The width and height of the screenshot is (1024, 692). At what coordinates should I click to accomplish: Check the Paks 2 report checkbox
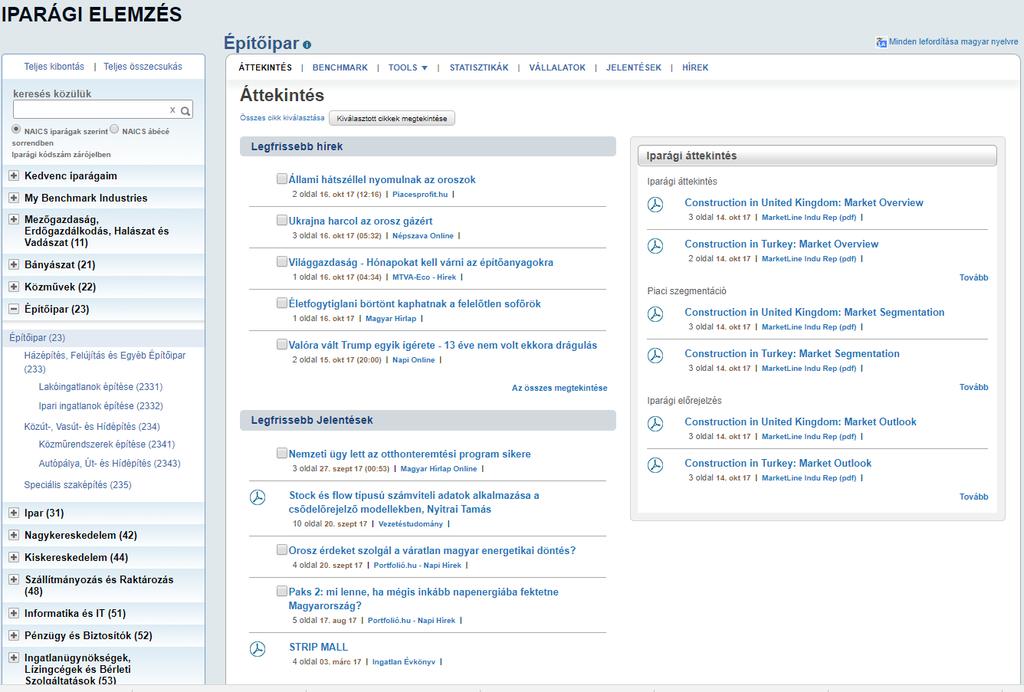[281, 591]
